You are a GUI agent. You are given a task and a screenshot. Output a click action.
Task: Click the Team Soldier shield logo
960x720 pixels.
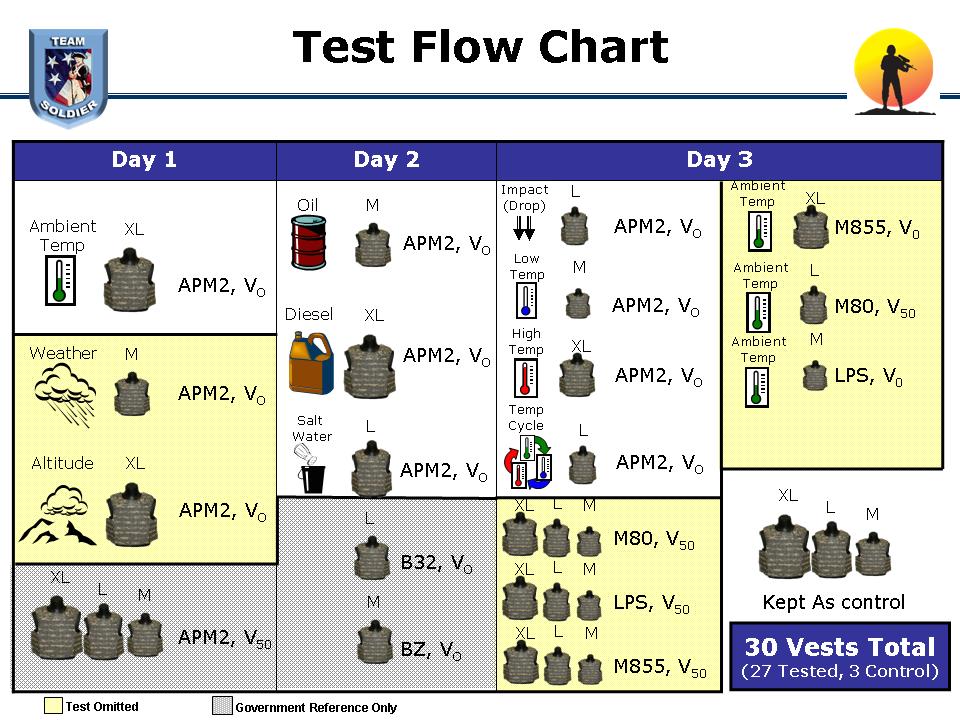[x=69, y=78]
